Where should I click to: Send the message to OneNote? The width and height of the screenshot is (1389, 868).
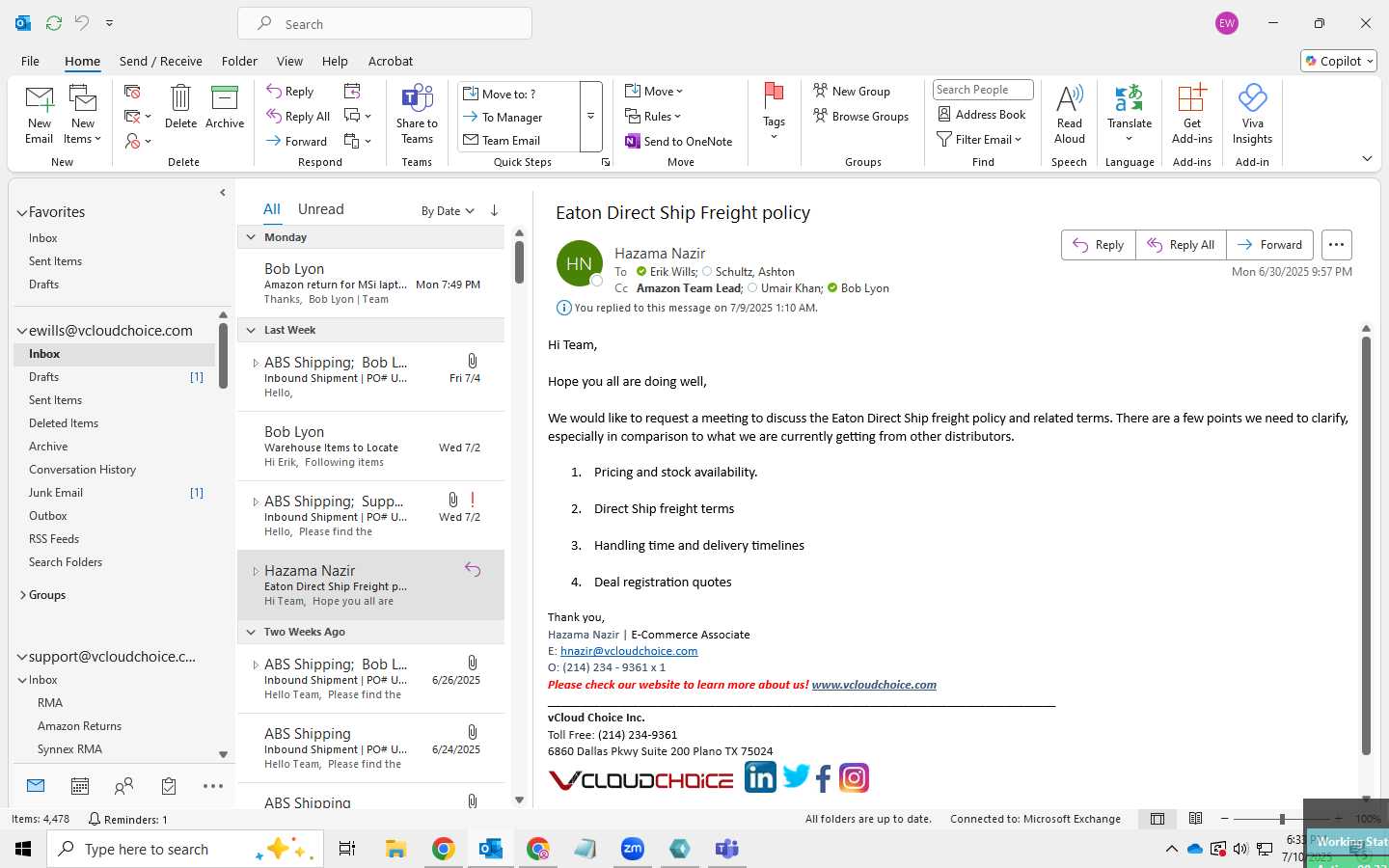pos(679,142)
